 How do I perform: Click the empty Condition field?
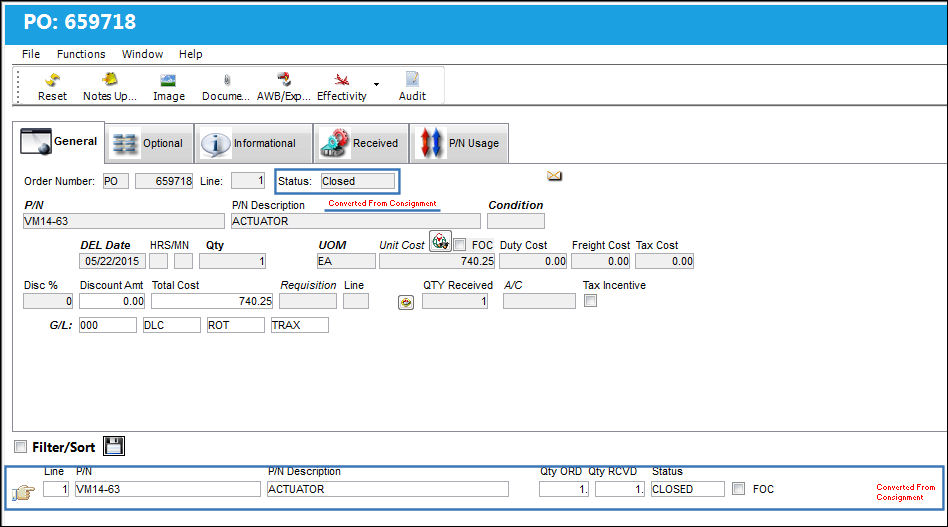[x=516, y=221]
